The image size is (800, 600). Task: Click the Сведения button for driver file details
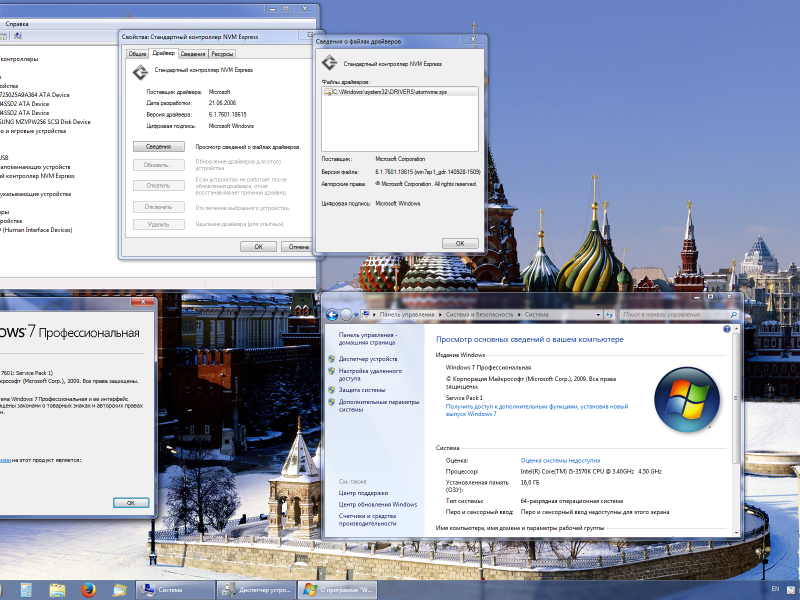(159, 146)
